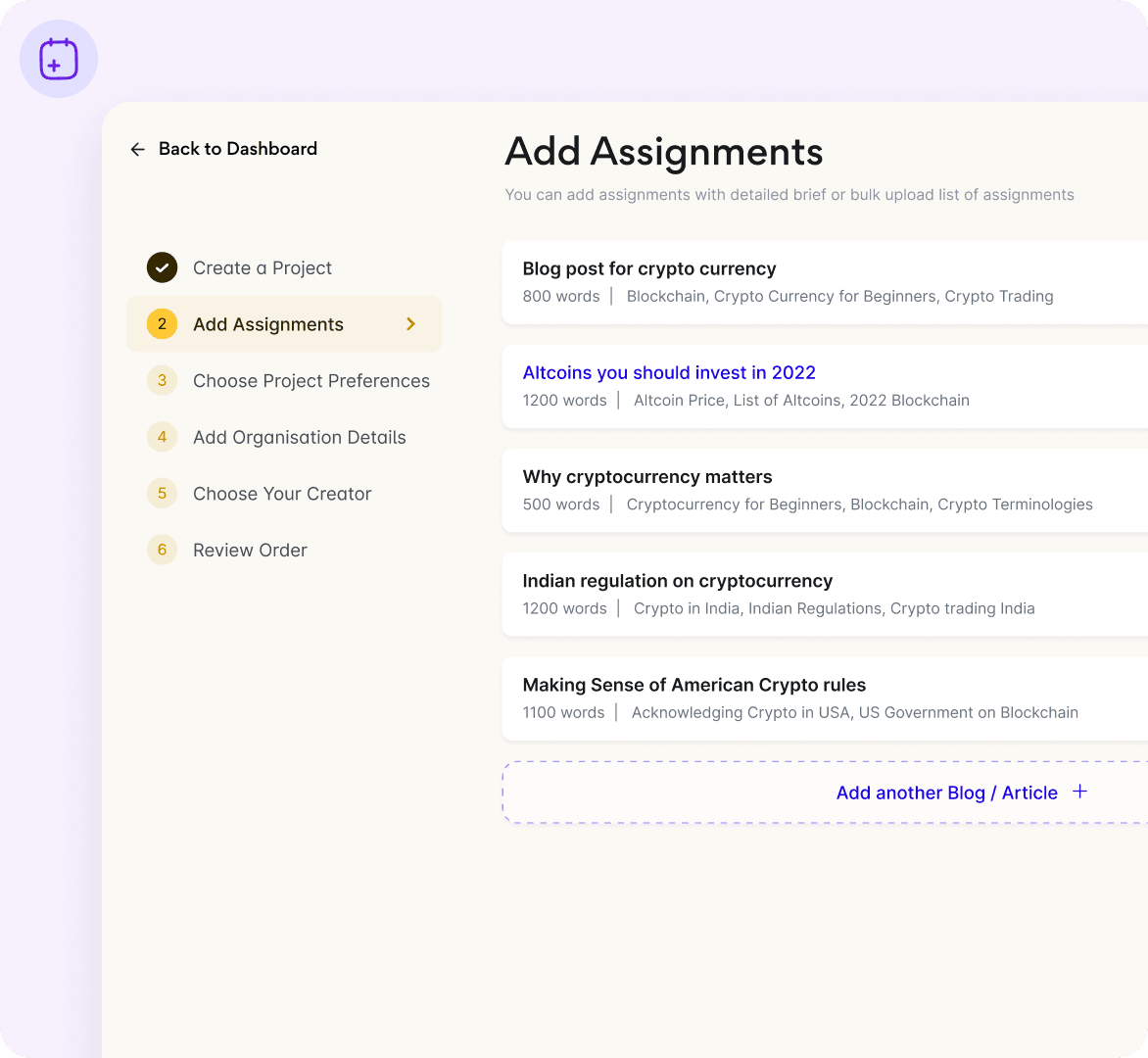Go to Choose Project Preferences step
Image resolution: width=1148 pixels, height=1058 pixels.
(x=311, y=381)
